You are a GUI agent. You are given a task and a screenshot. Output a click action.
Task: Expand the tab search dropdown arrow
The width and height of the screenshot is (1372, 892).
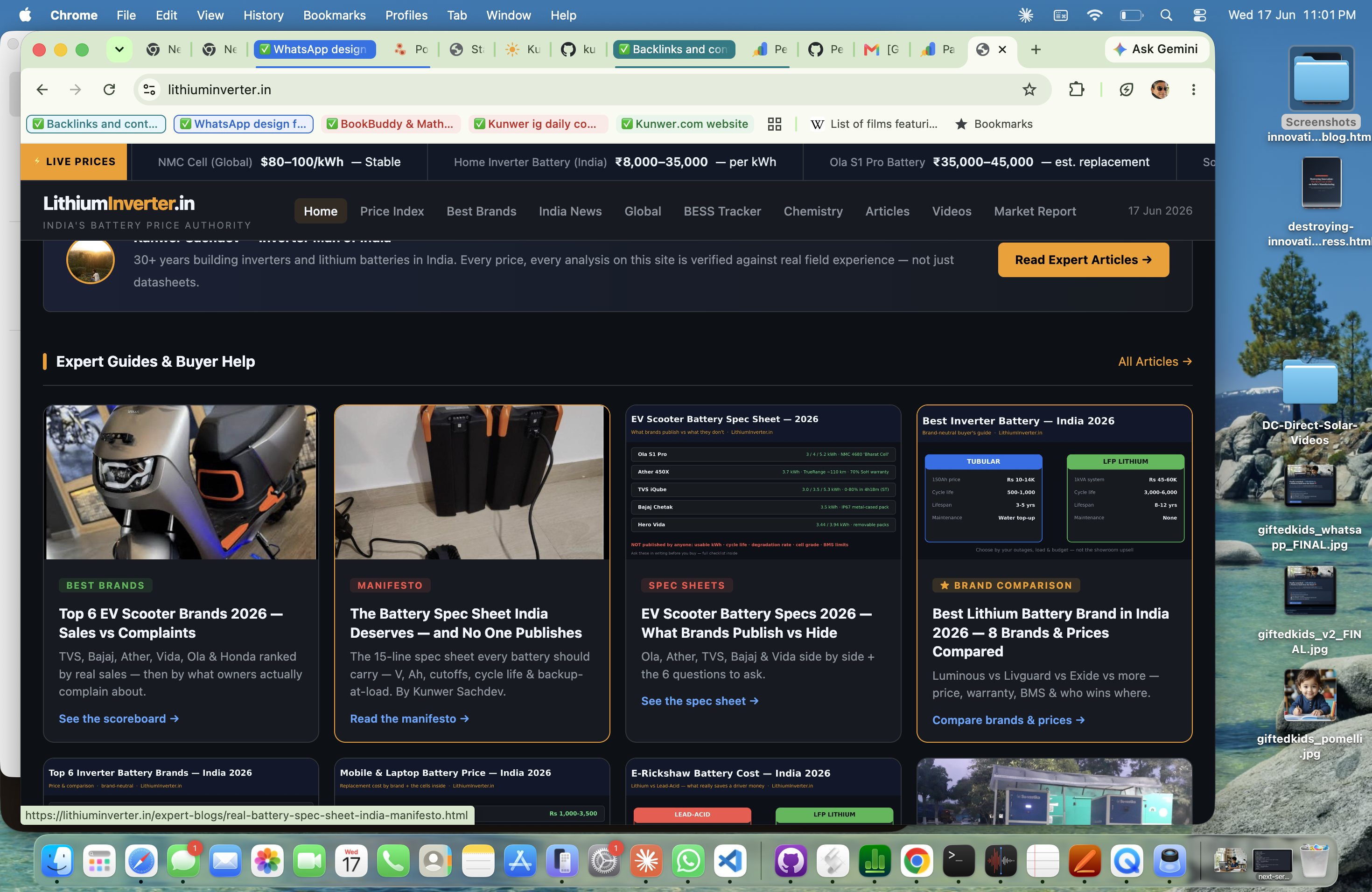[x=119, y=49]
